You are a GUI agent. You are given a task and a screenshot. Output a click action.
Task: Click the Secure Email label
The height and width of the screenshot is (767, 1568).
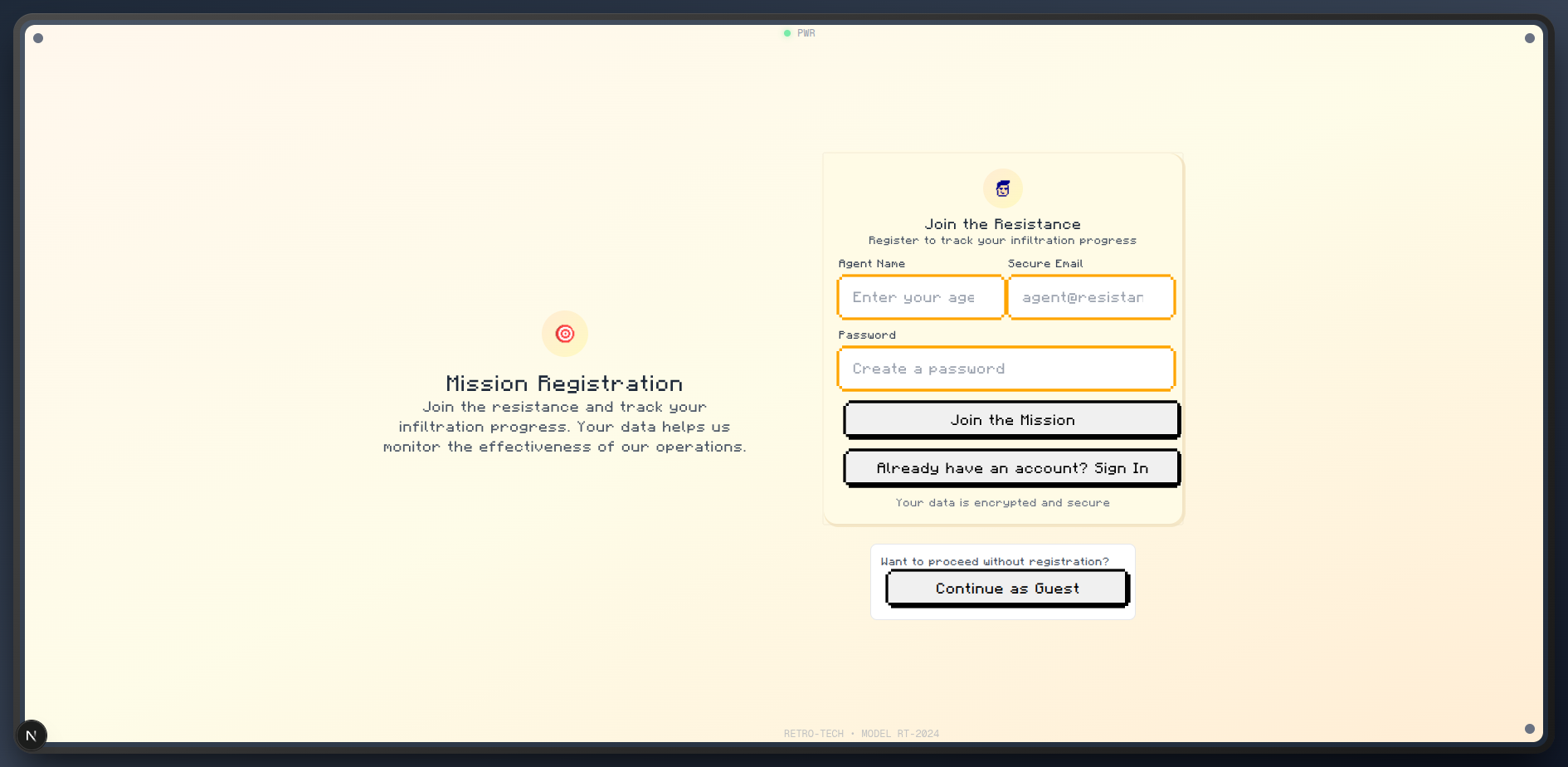coord(1045,264)
